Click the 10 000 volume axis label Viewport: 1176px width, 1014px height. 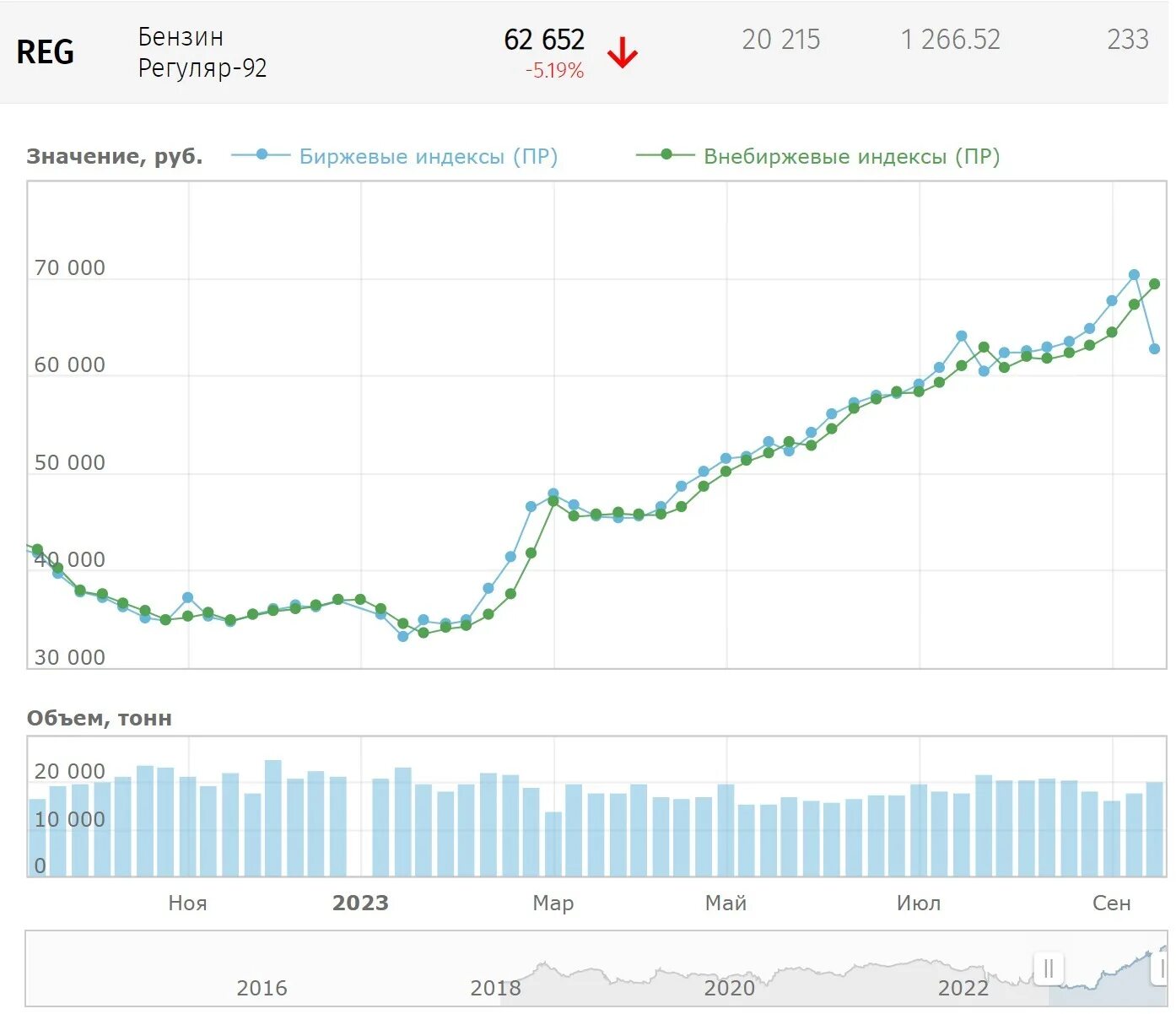tap(70, 820)
